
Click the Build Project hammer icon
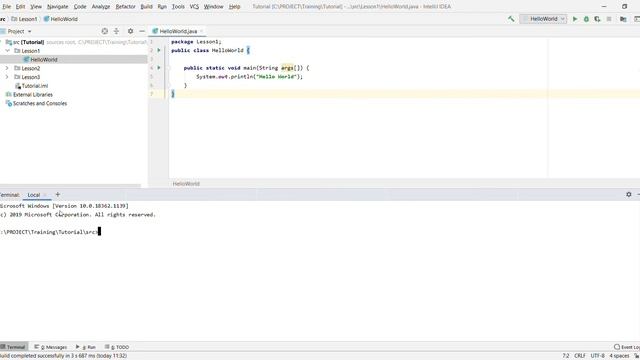click(x=511, y=19)
